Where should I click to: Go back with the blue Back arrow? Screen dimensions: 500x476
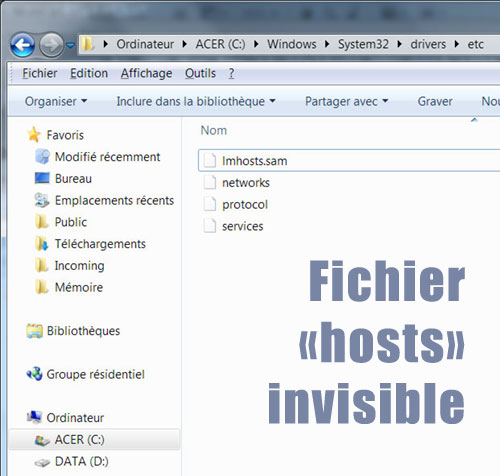click(x=23, y=44)
